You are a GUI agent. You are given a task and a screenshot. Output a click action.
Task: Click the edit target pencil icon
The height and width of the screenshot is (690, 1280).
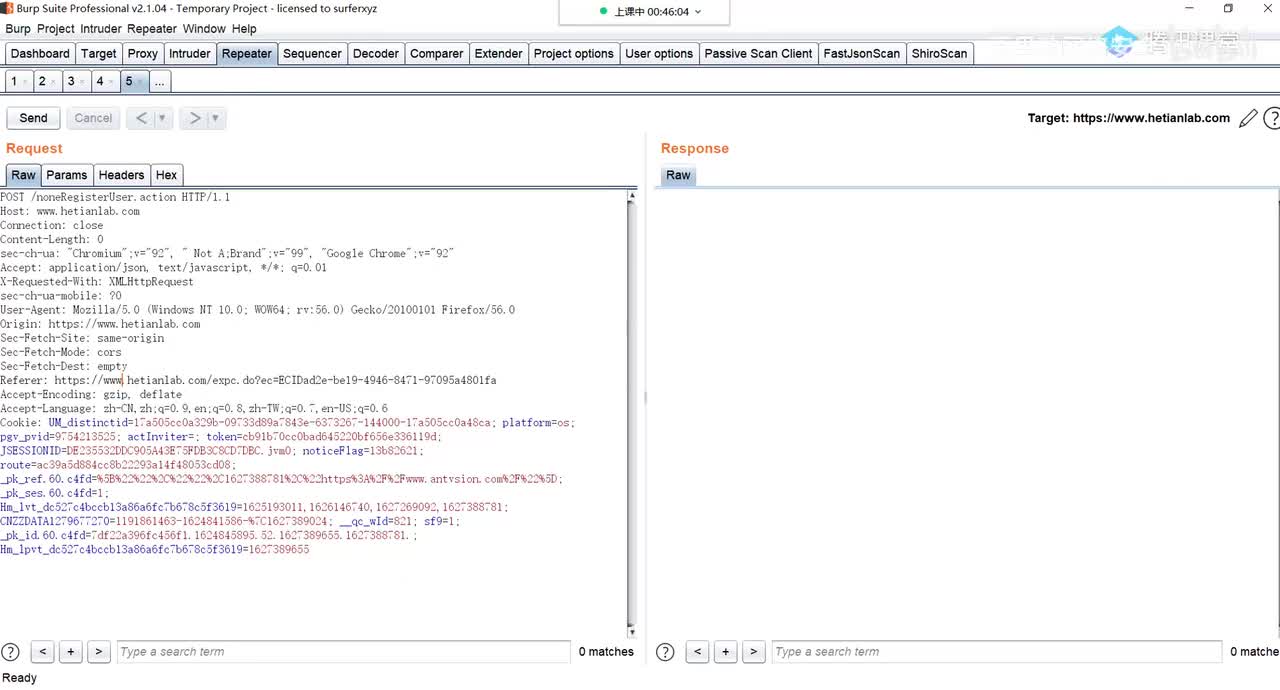click(x=1248, y=119)
